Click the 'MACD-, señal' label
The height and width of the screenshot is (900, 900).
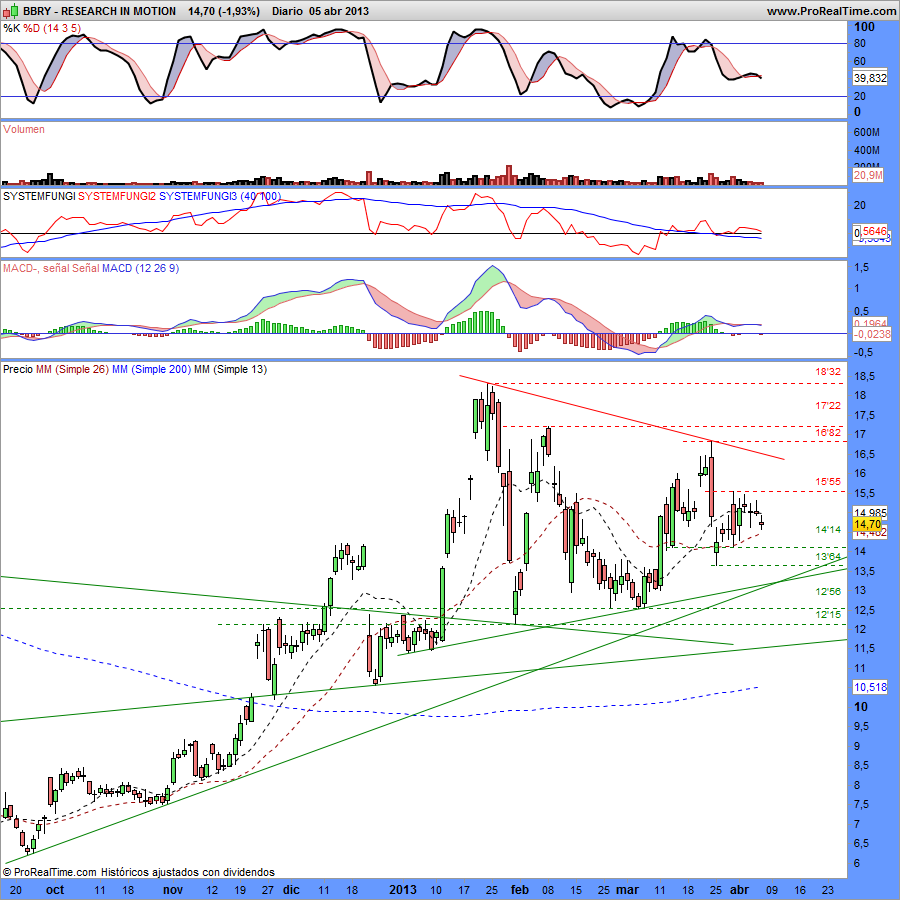[36, 268]
